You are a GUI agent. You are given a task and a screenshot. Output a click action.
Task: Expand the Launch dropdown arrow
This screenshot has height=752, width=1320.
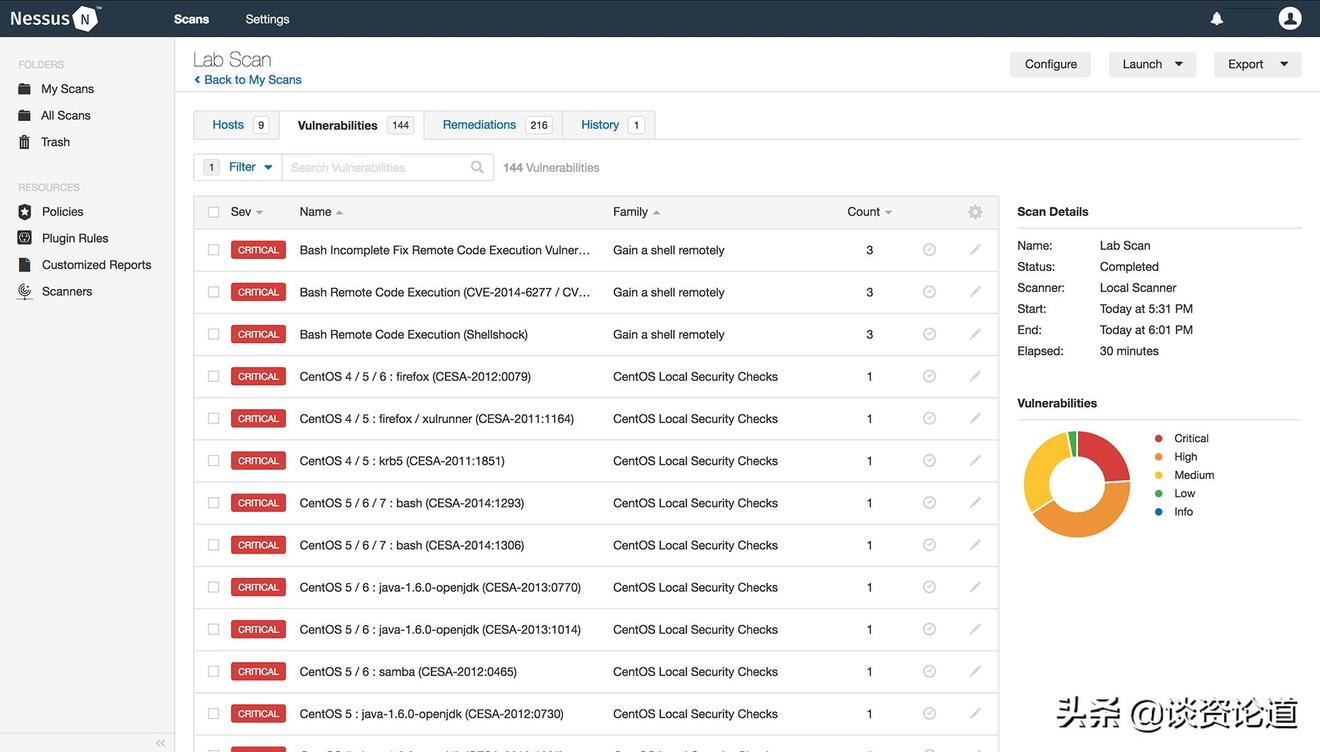click(1178, 64)
